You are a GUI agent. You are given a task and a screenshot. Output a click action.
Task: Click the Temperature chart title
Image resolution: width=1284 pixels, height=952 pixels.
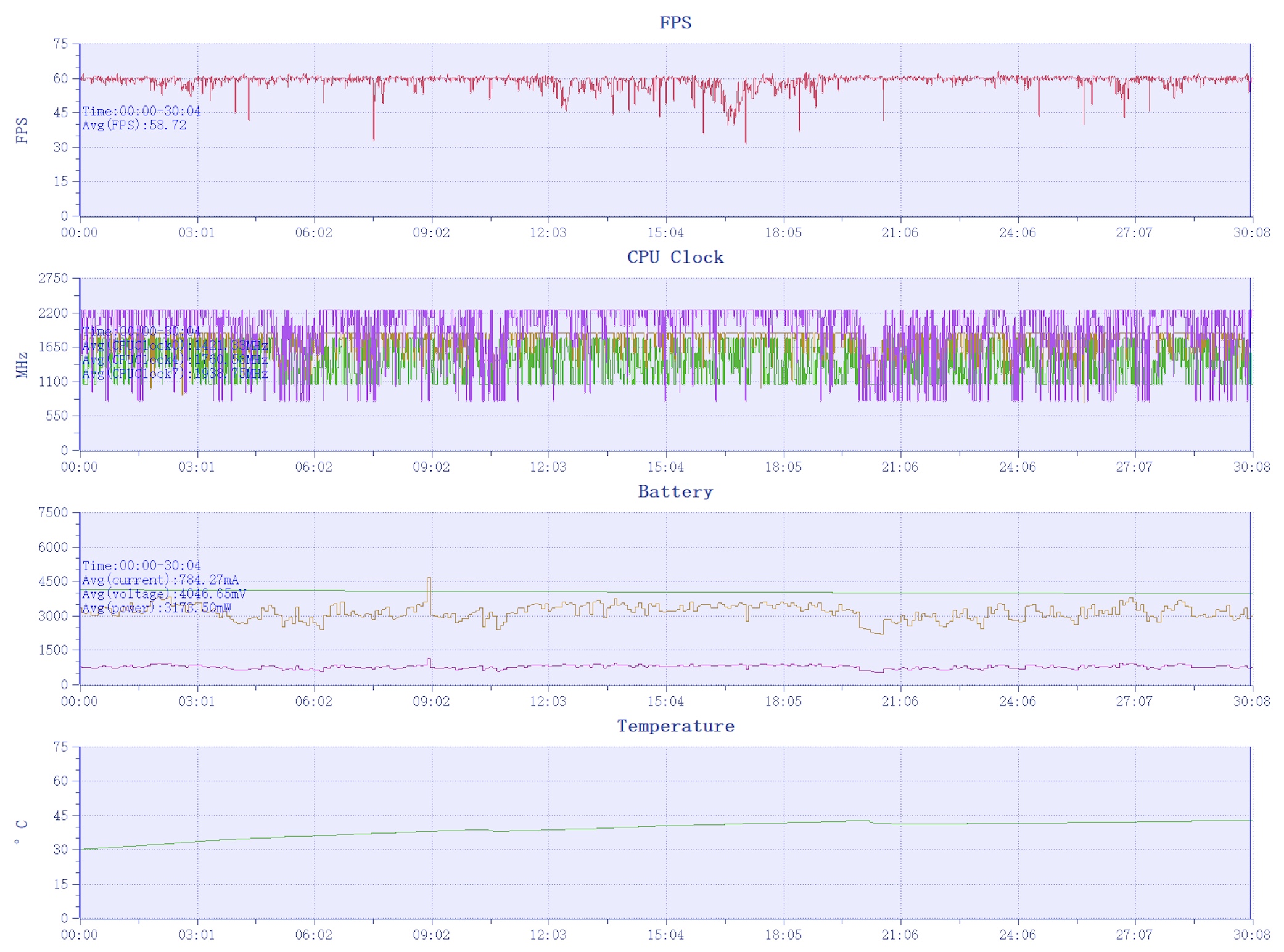(675, 726)
